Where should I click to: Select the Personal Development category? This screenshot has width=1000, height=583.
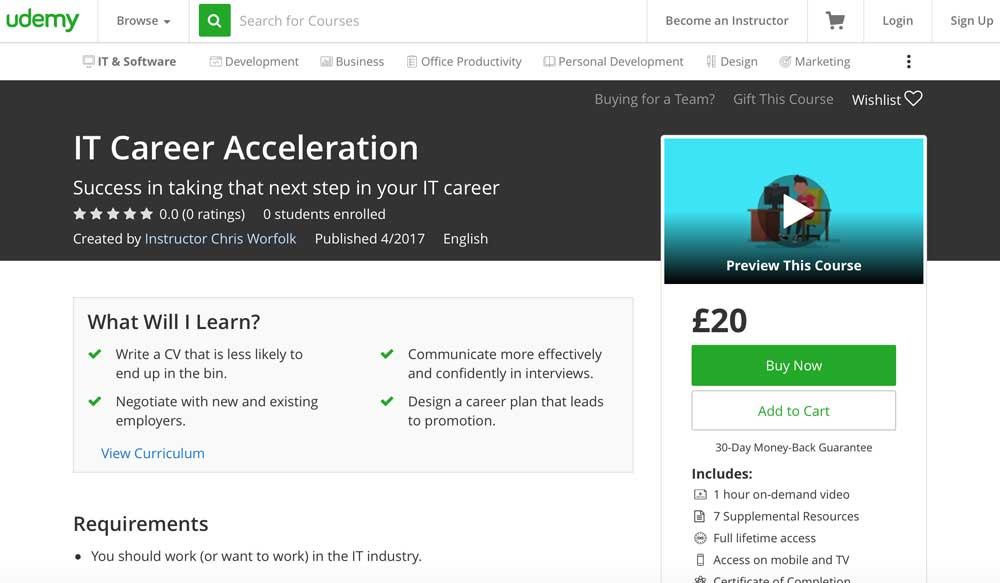pos(613,62)
